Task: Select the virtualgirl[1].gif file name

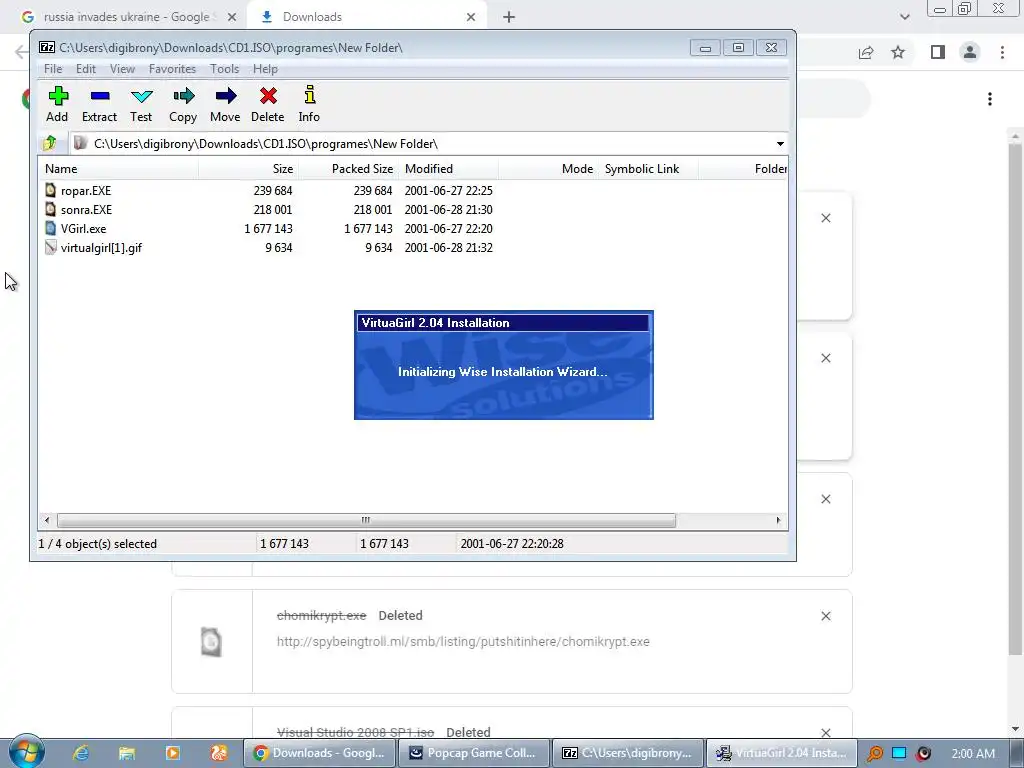Action: (101, 248)
